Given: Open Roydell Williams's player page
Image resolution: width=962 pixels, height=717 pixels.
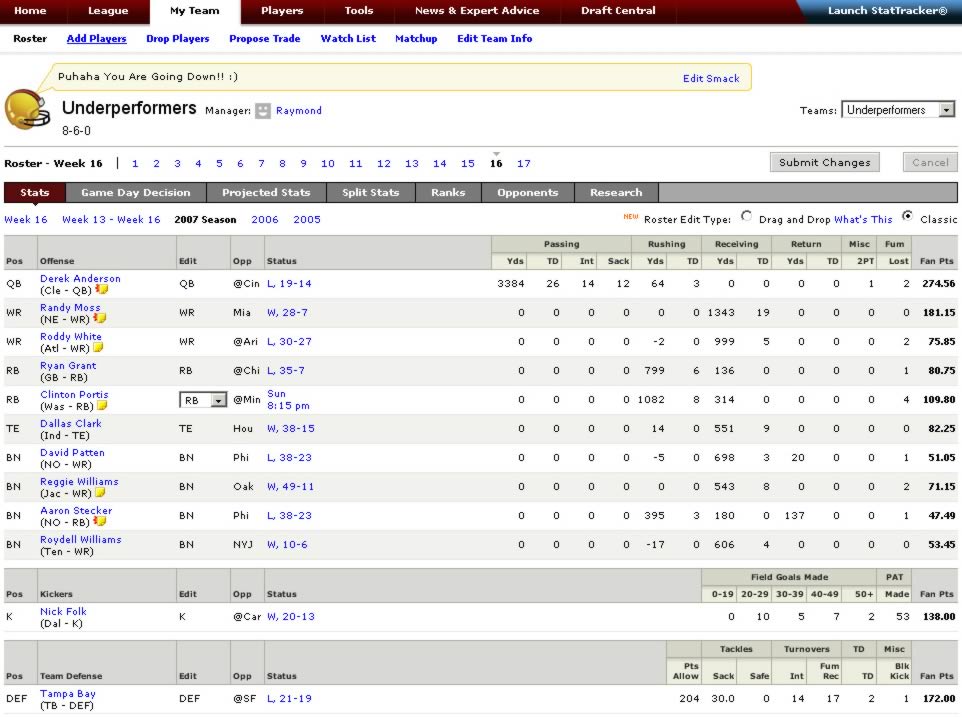Looking at the screenshot, I should tap(80, 540).
